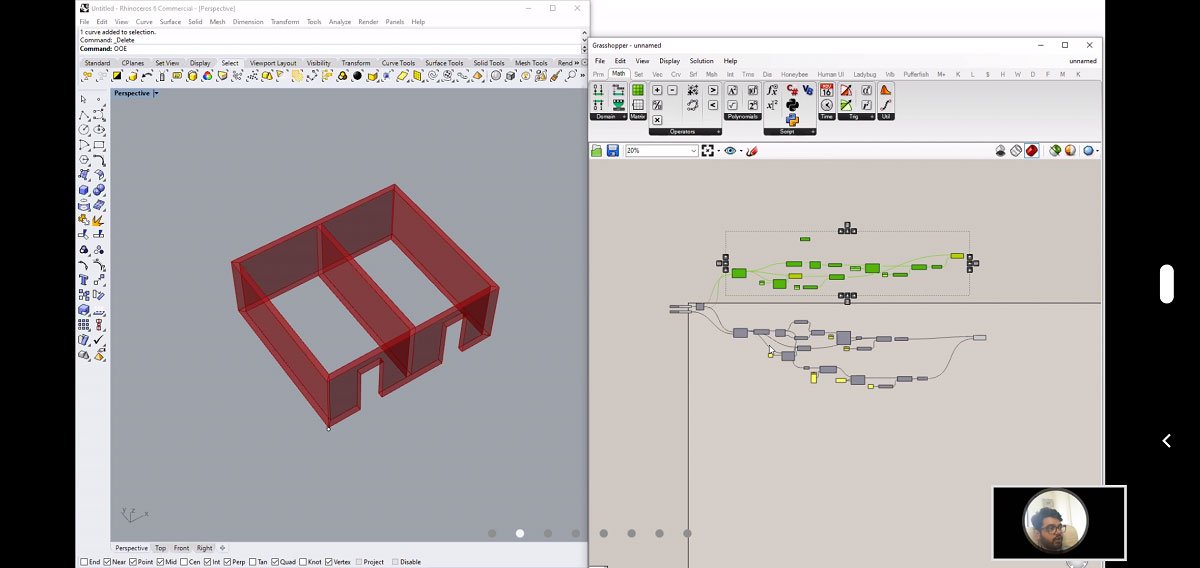
Task: Expand the Operators panel in Grasshopper ribbon
Action: [x=717, y=132]
